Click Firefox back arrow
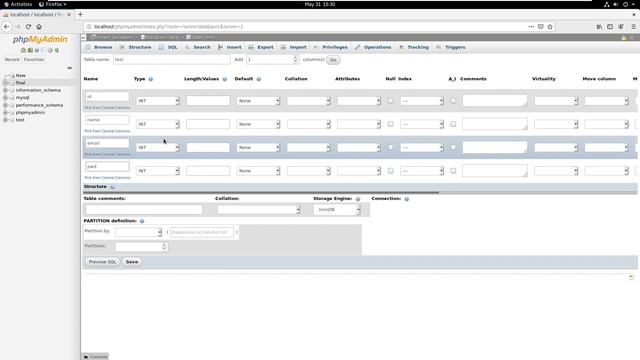 [x=7, y=27]
